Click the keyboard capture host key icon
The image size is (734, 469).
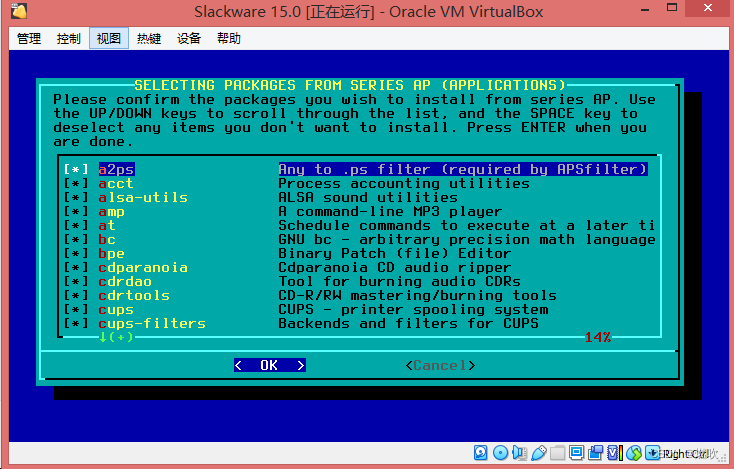coord(653,452)
